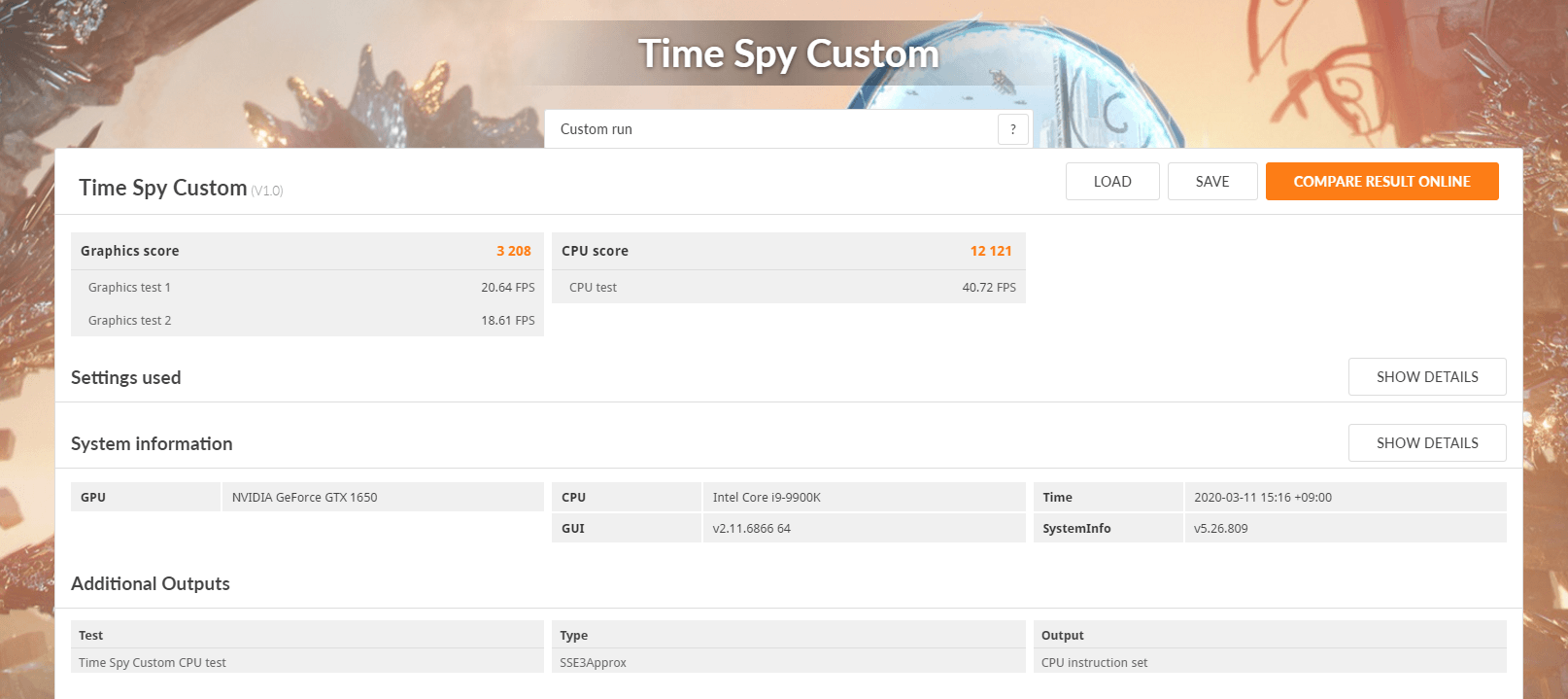Click the SAVE button
Image resolution: width=1568 pixels, height=699 pixels.
point(1212,182)
